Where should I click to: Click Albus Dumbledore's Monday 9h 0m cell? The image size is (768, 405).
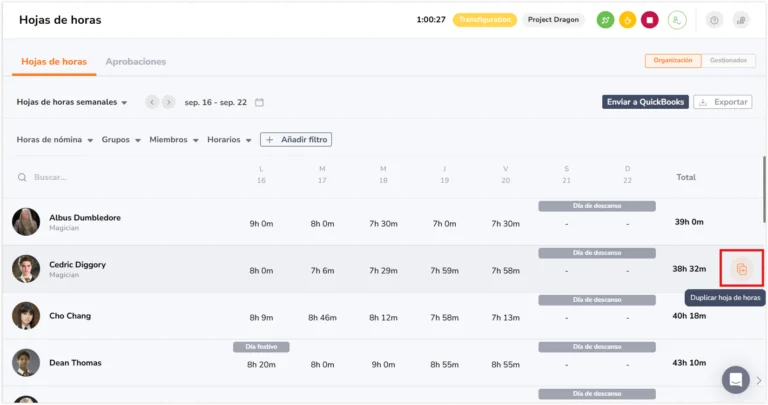pyautogui.click(x=261, y=224)
